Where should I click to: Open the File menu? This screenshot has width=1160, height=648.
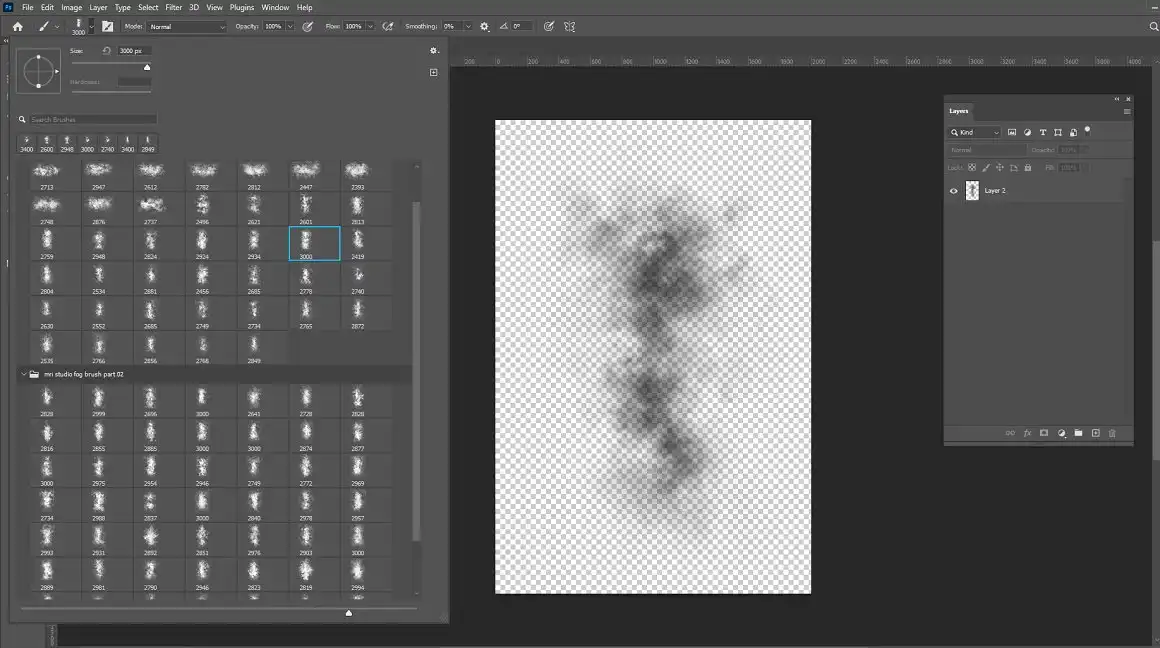(27, 7)
